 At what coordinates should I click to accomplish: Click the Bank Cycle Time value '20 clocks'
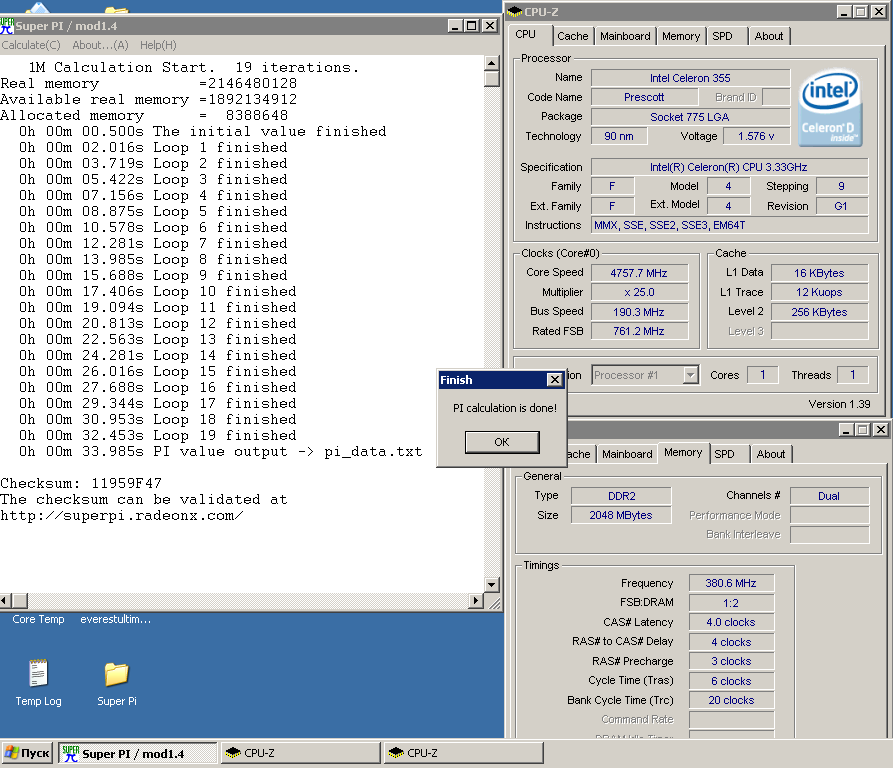point(731,700)
